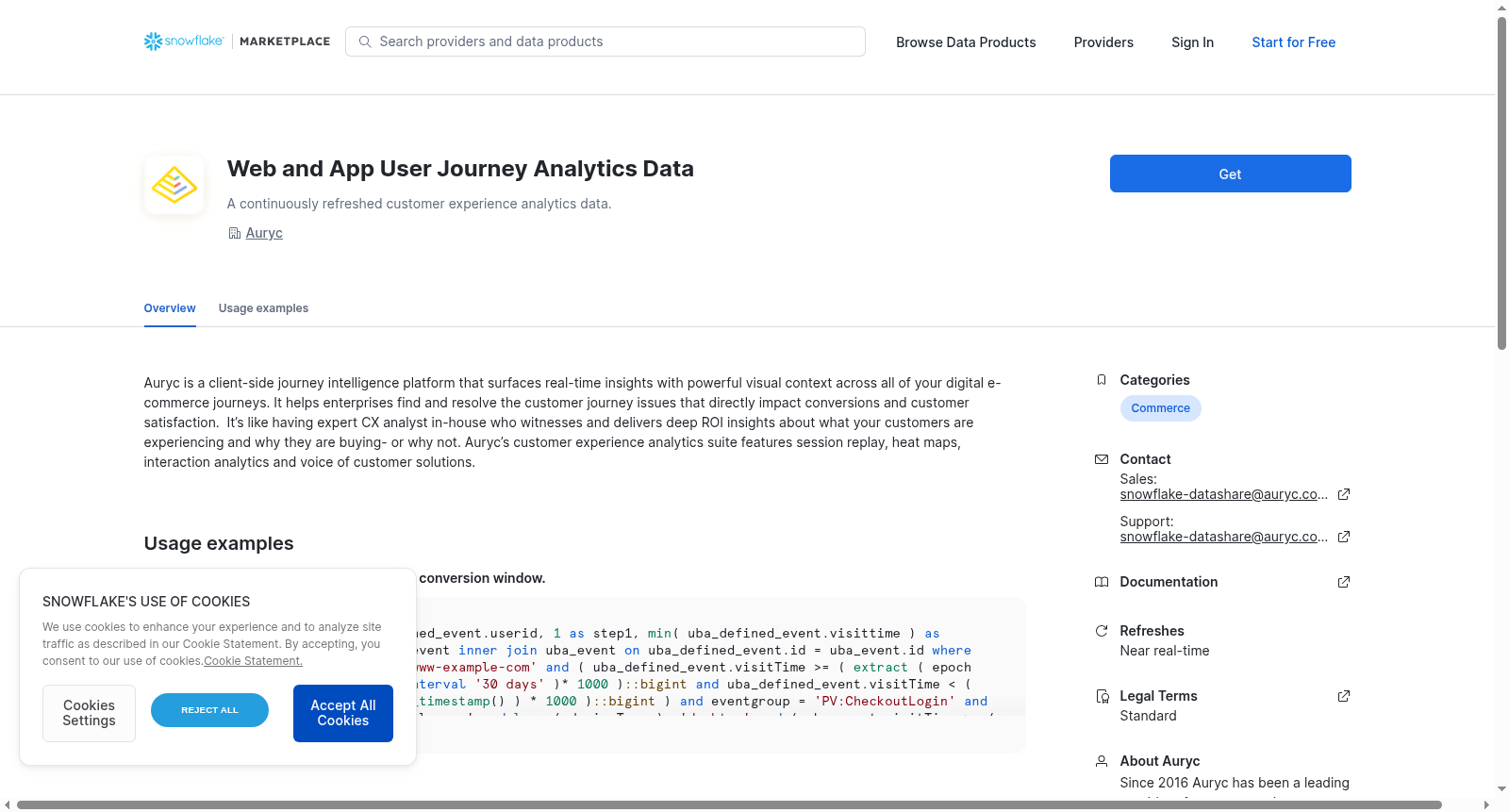Click the scrollbar up arrow
This screenshot has width=1509, height=812.
[1501, 8]
